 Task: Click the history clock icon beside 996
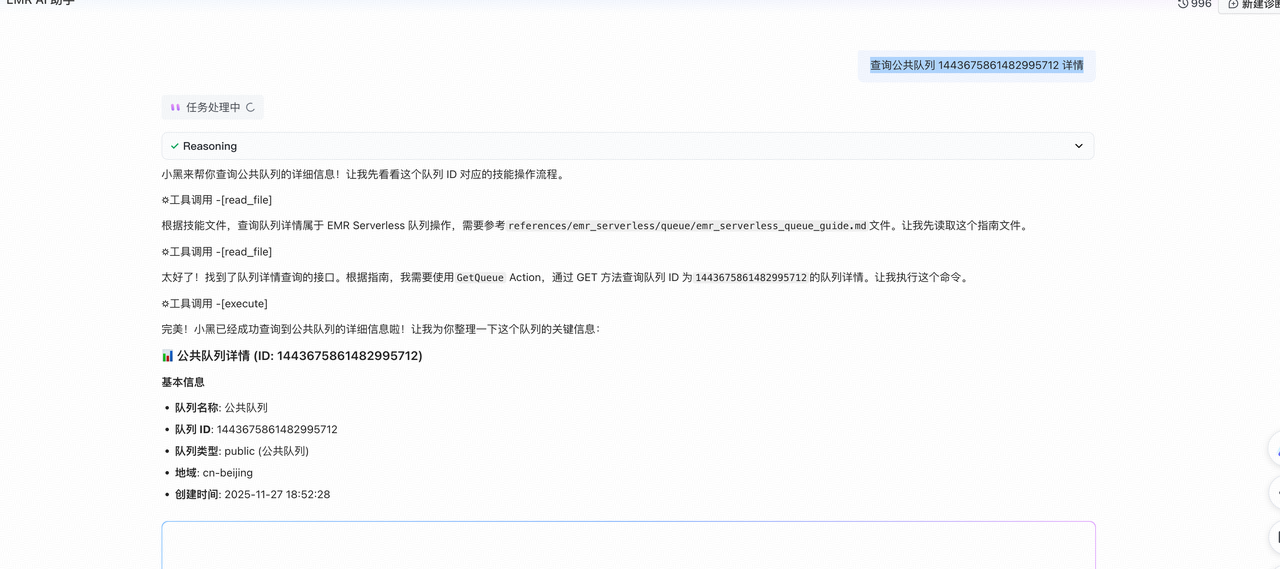click(x=1183, y=4)
